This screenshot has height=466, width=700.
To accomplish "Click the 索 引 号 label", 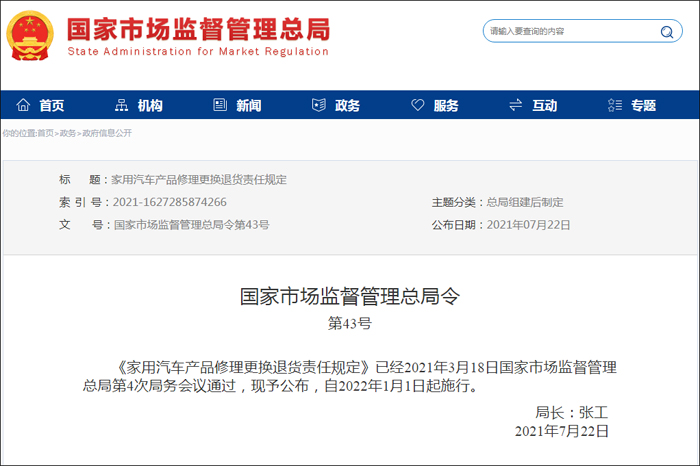I will [80, 202].
